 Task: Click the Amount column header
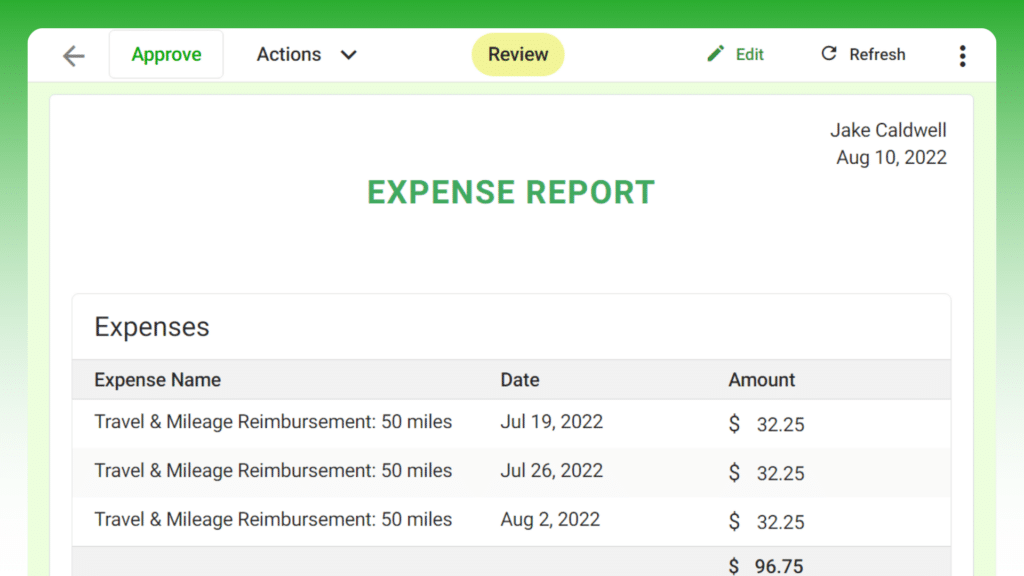761,379
